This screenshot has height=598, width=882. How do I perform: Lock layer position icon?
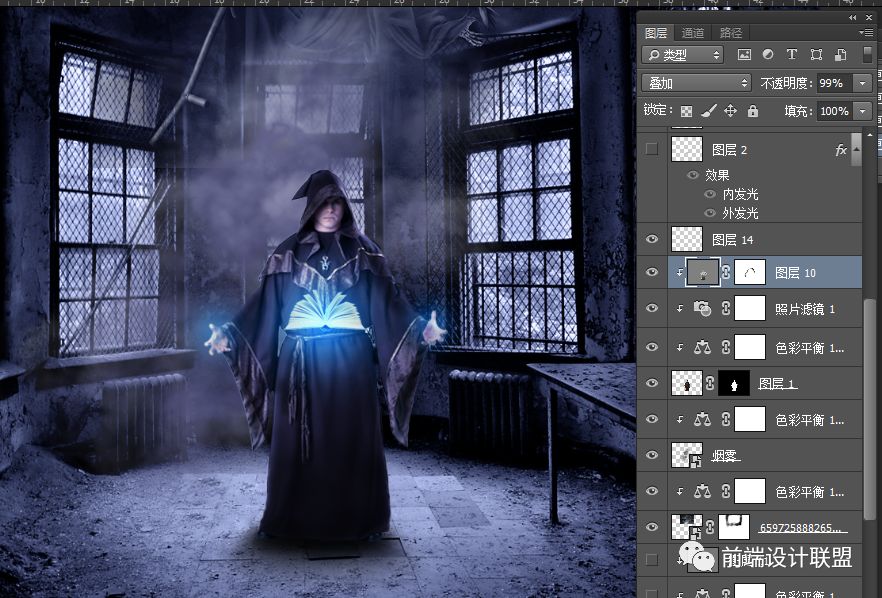730,111
